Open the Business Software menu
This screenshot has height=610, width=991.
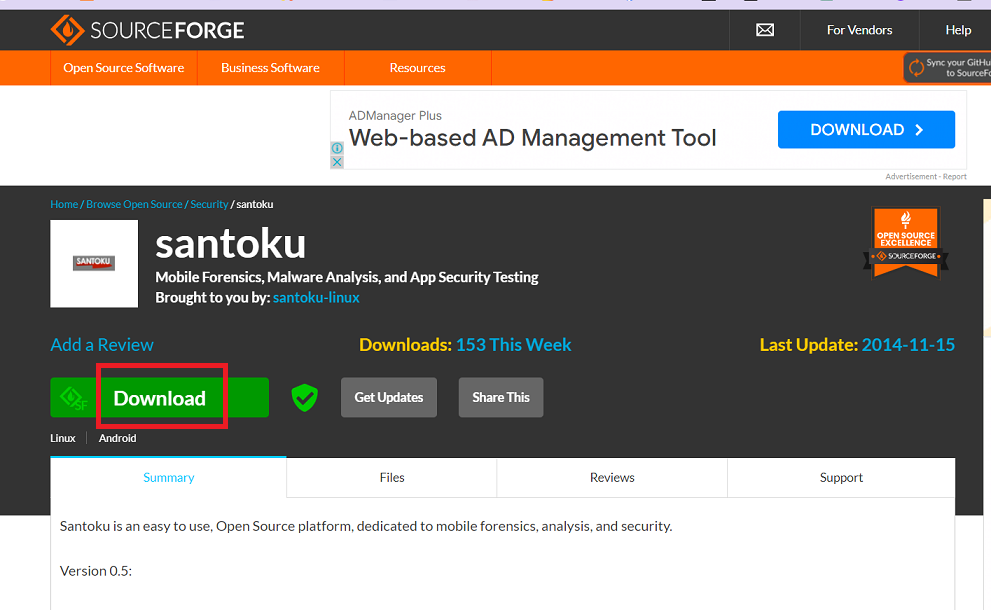pos(271,68)
